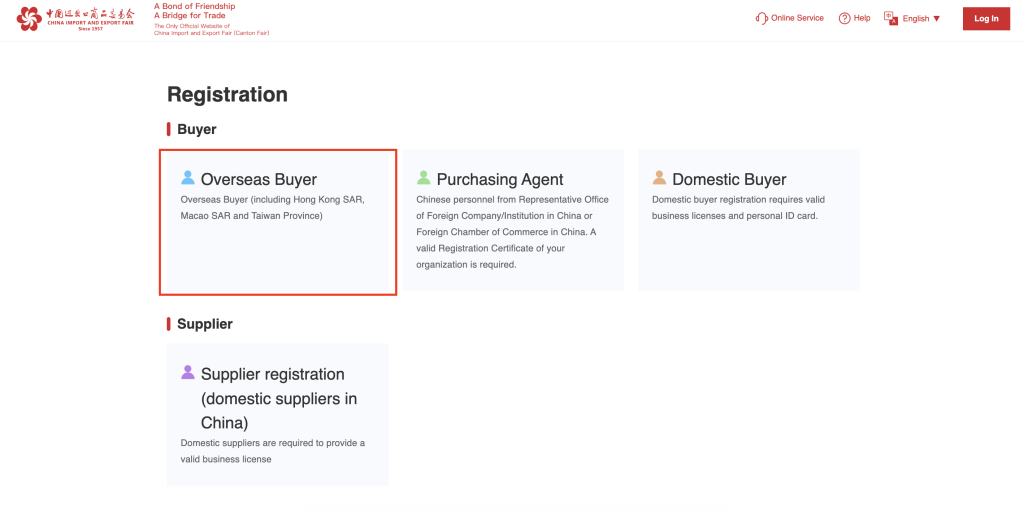Open Supplier registration for domestic suppliers
This screenshot has height=510, width=1024.
272,398
